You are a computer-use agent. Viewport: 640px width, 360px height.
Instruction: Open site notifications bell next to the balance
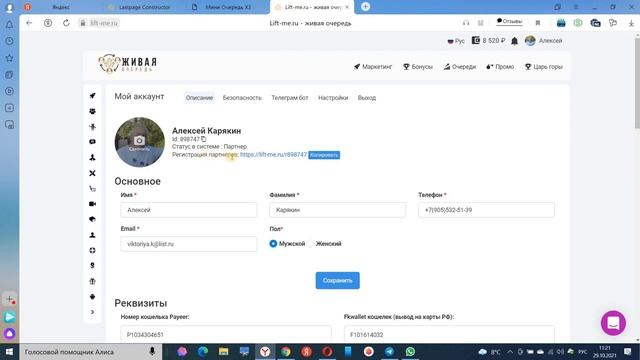[515, 41]
